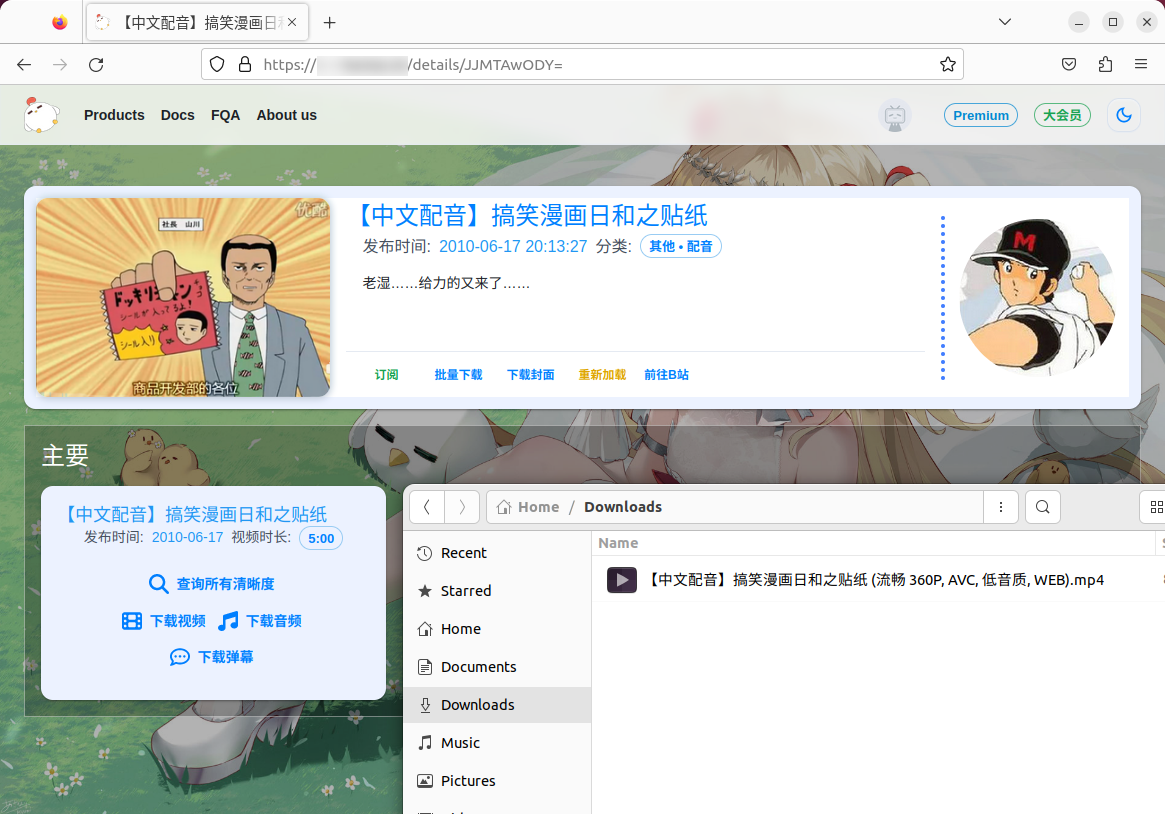
Task: Select Home in the Files sidebar
Action: (x=497, y=629)
